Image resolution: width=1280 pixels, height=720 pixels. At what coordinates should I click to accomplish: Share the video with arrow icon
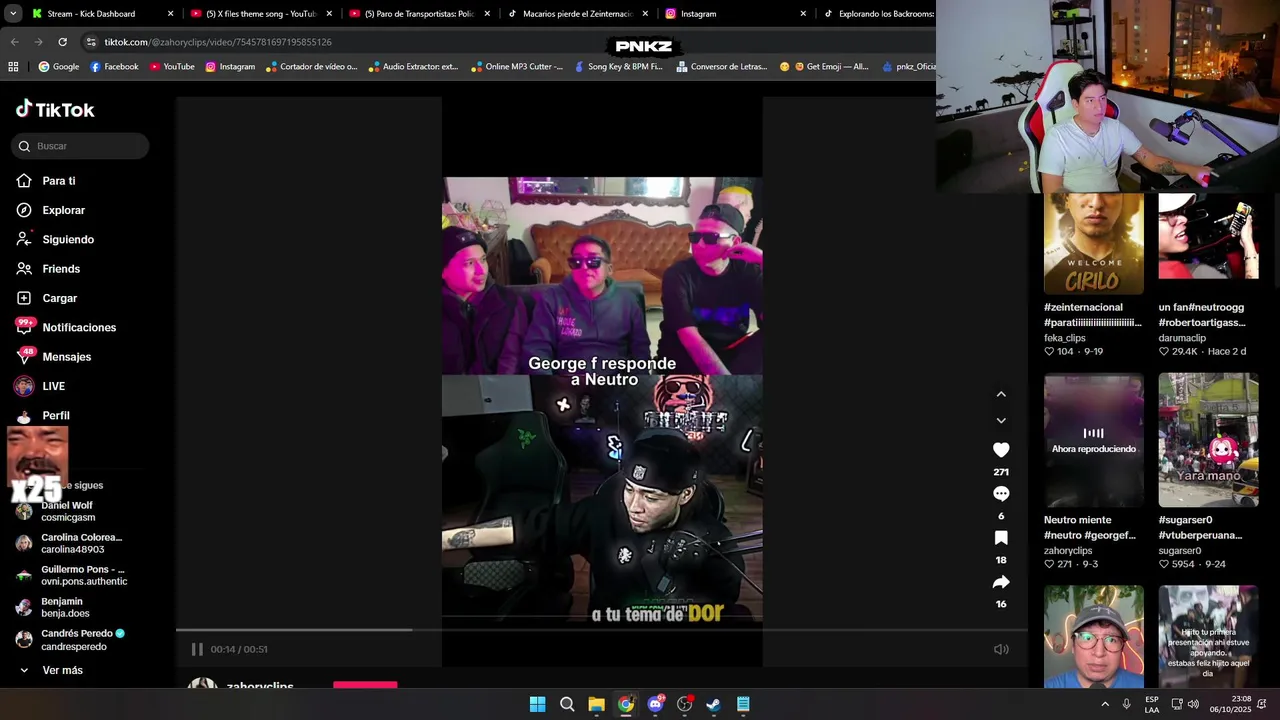(x=1001, y=582)
